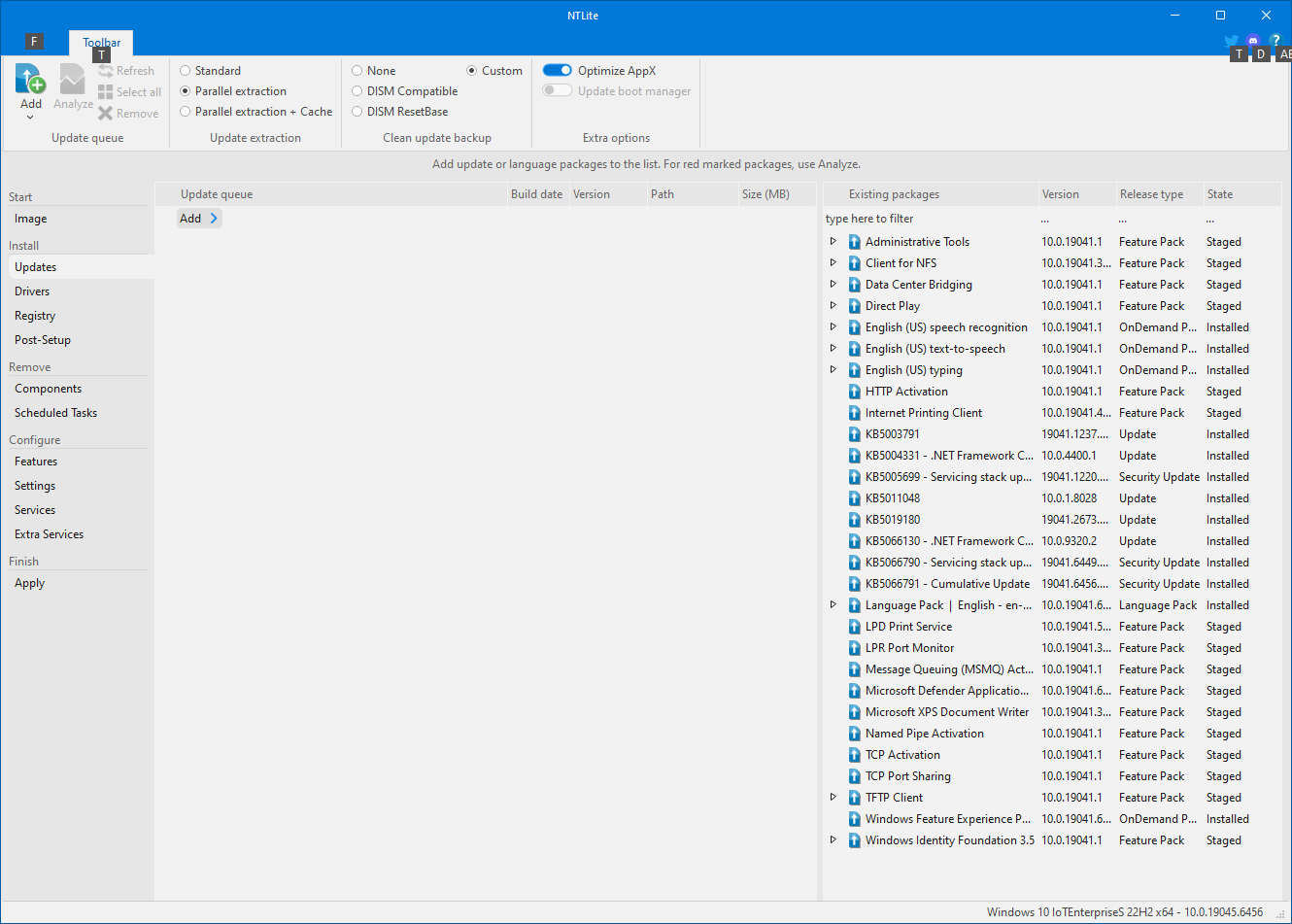Open the Help question mark icon
Screen dimensions: 1292x924
pyautogui.click(x=1275, y=41)
